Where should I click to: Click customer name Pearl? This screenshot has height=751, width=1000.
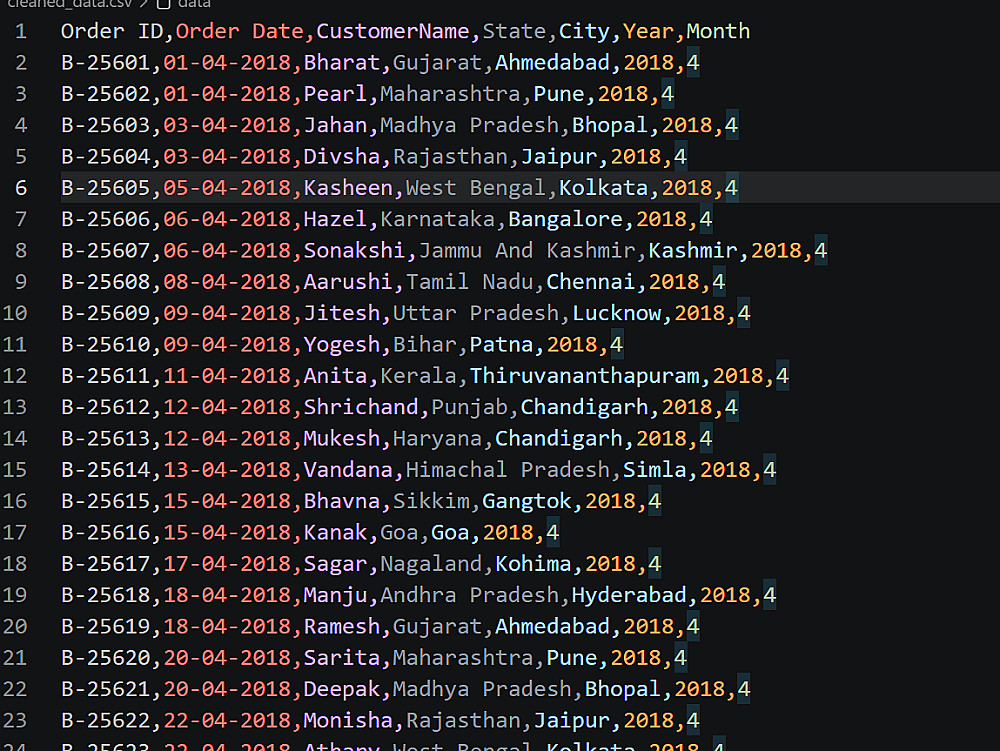pyautogui.click(x=335, y=94)
